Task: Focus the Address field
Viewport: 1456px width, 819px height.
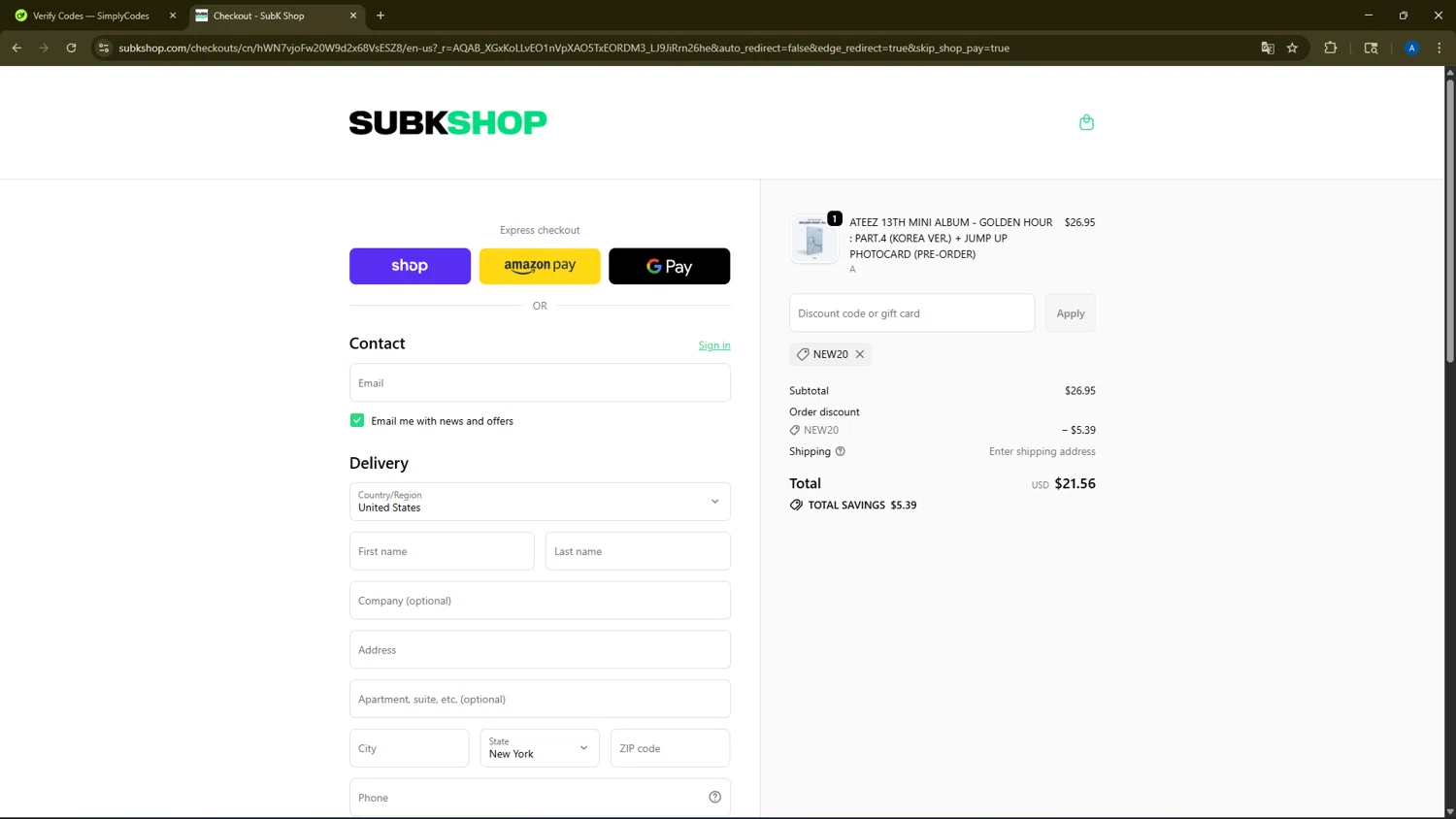Action: (540, 650)
